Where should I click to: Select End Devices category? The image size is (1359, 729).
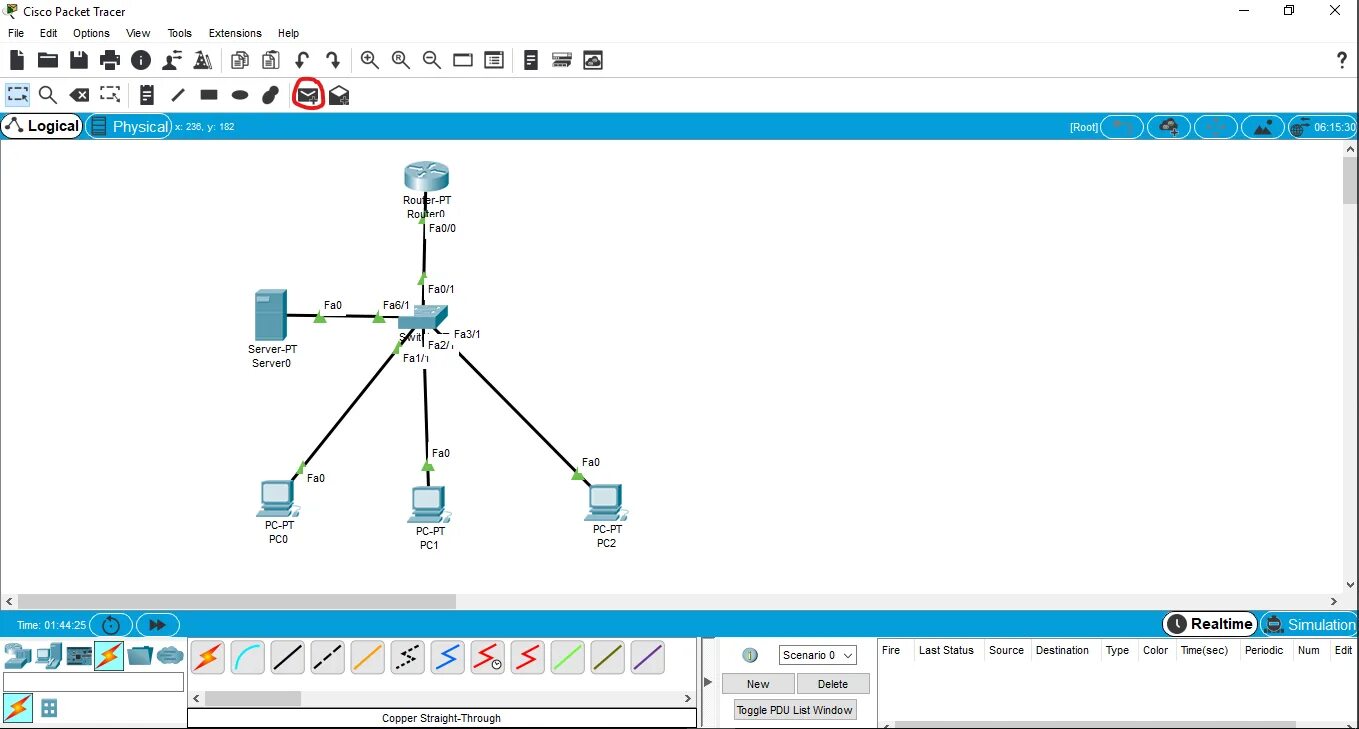pos(48,656)
